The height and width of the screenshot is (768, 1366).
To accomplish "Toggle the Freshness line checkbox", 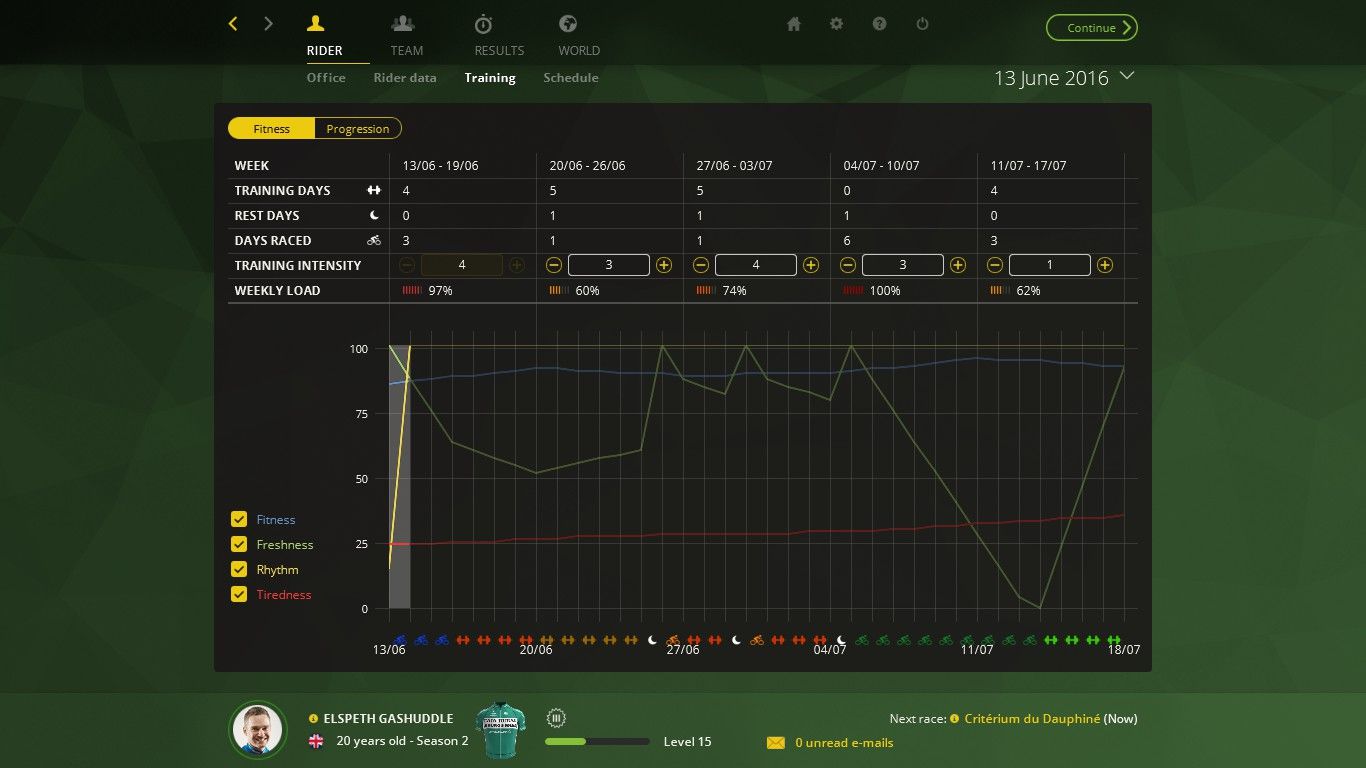I will click(239, 544).
